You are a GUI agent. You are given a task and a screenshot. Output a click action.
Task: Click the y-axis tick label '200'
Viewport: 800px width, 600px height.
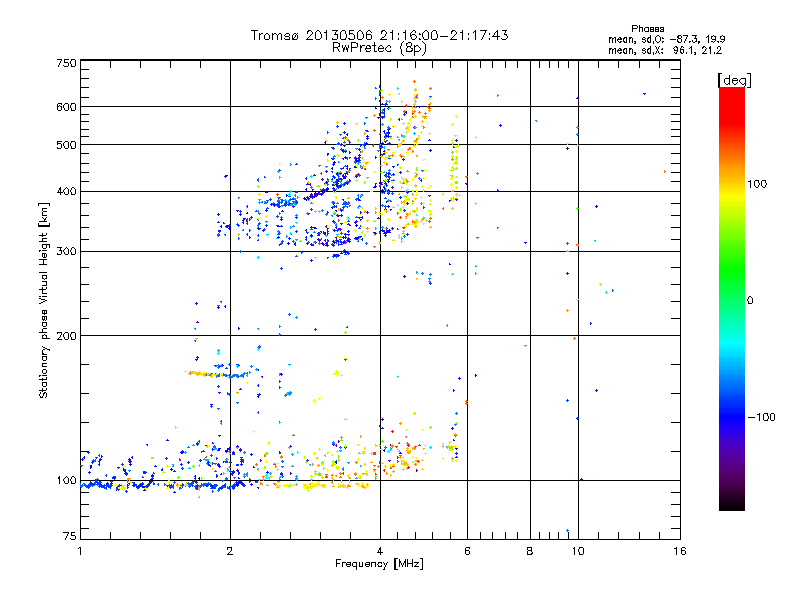(66, 336)
